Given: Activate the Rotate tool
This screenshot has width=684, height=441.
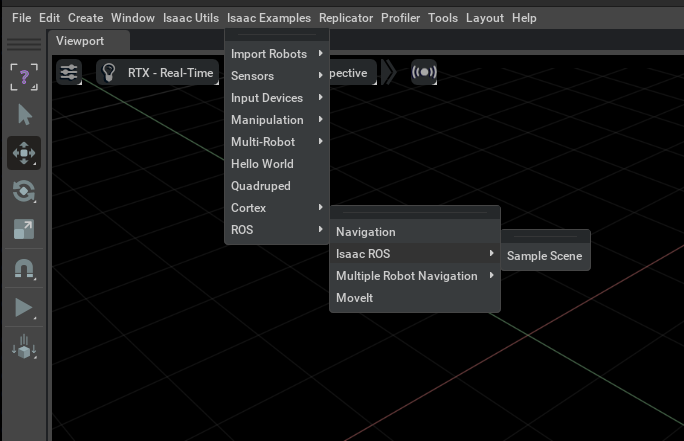Looking at the screenshot, I should tap(24, 191).
